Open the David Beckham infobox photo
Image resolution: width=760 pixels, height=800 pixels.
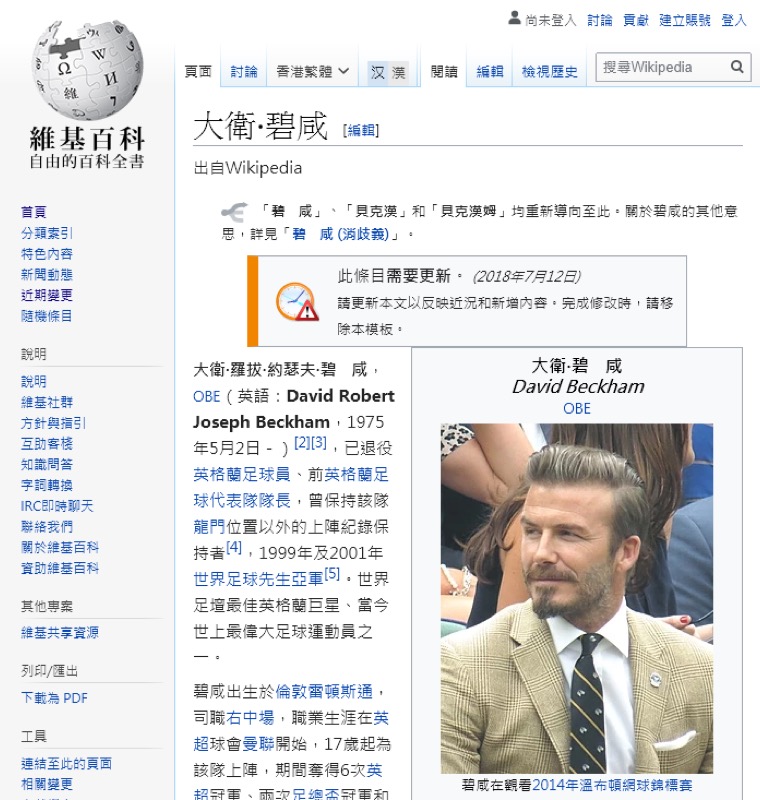[577, 598]
